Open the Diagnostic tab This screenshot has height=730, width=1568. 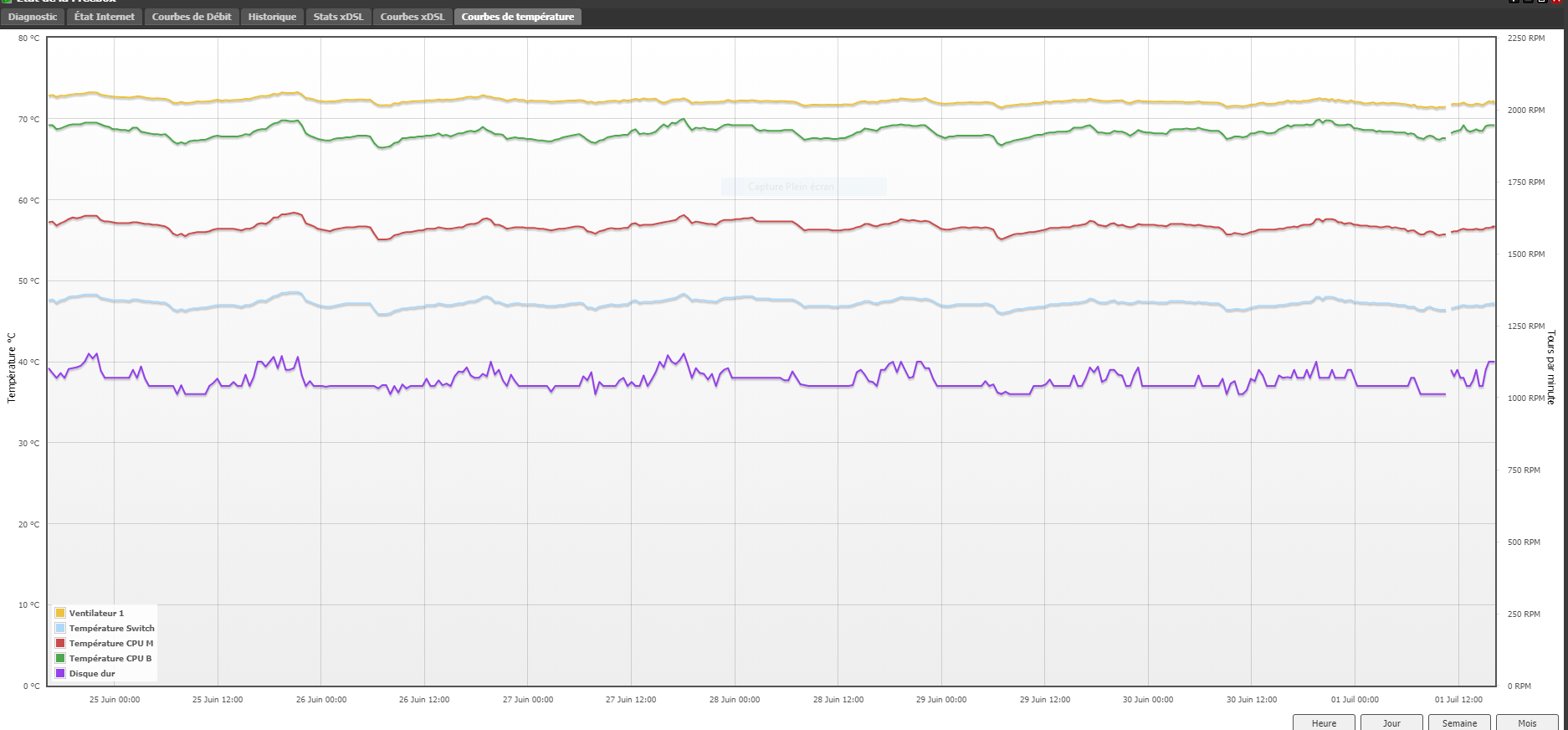point(33,17)
